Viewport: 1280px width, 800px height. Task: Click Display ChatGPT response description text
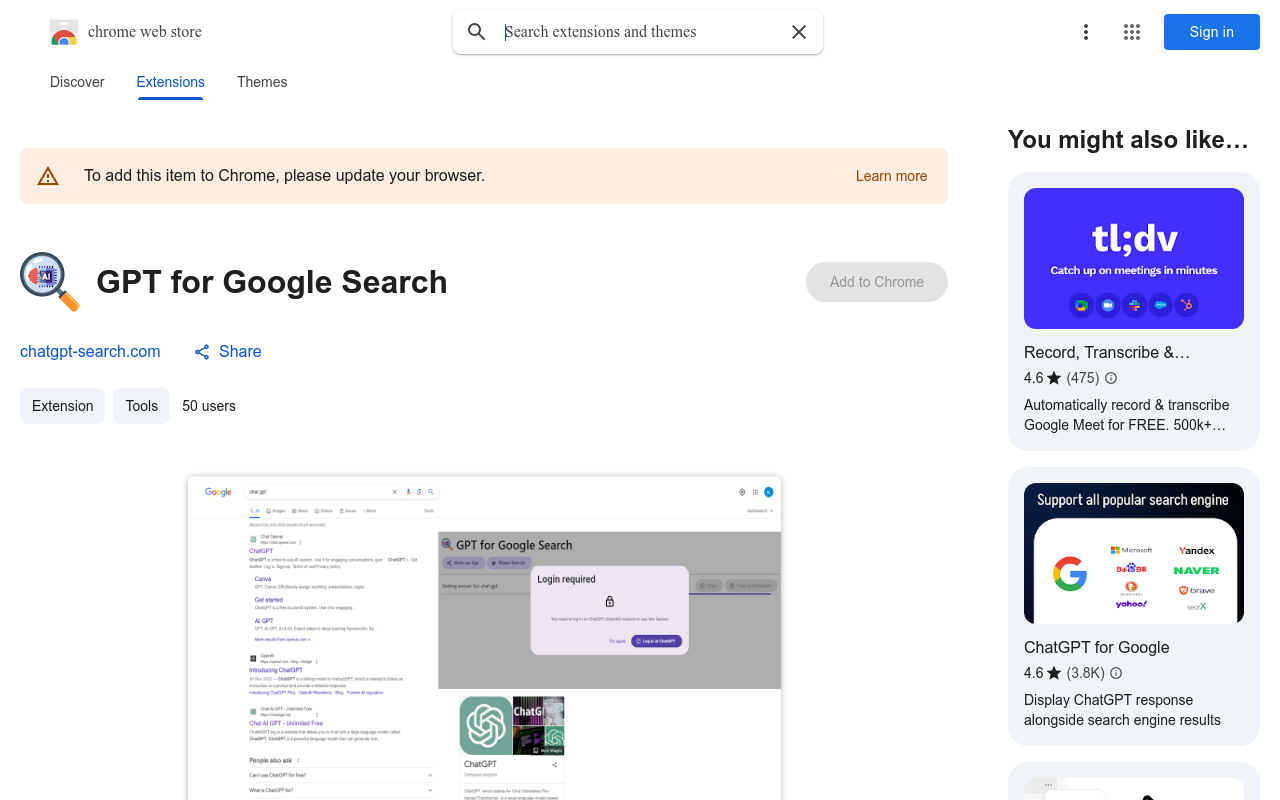pos(1122,710)
